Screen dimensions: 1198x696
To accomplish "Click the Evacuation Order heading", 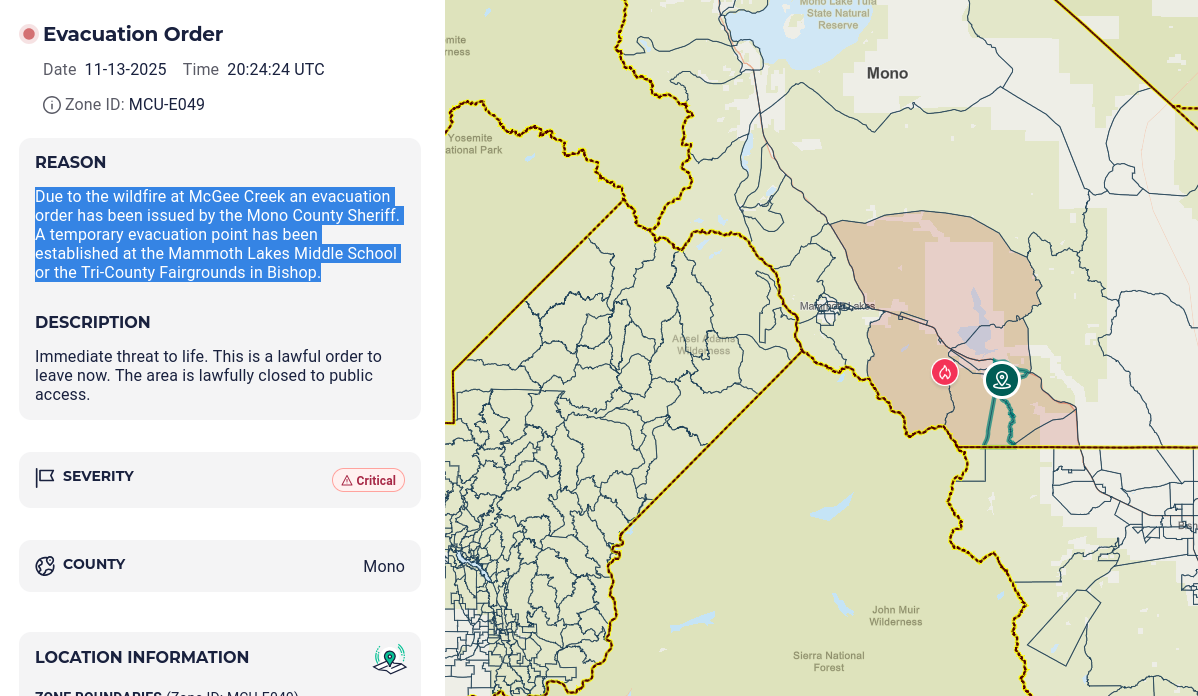I will (x=133, y=34).
